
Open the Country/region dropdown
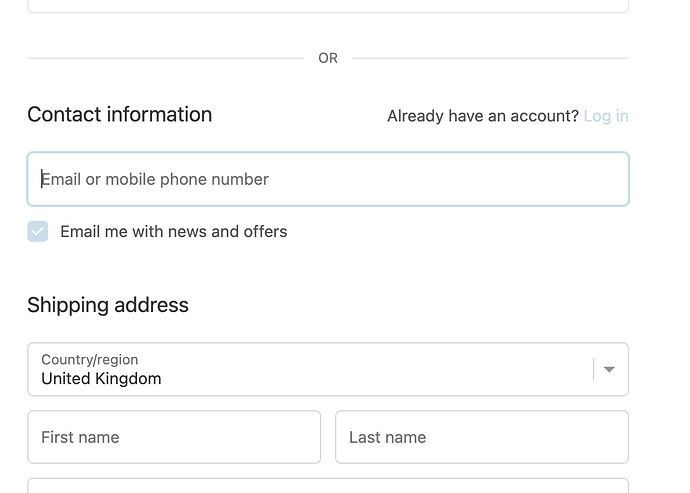coord(310,369)
